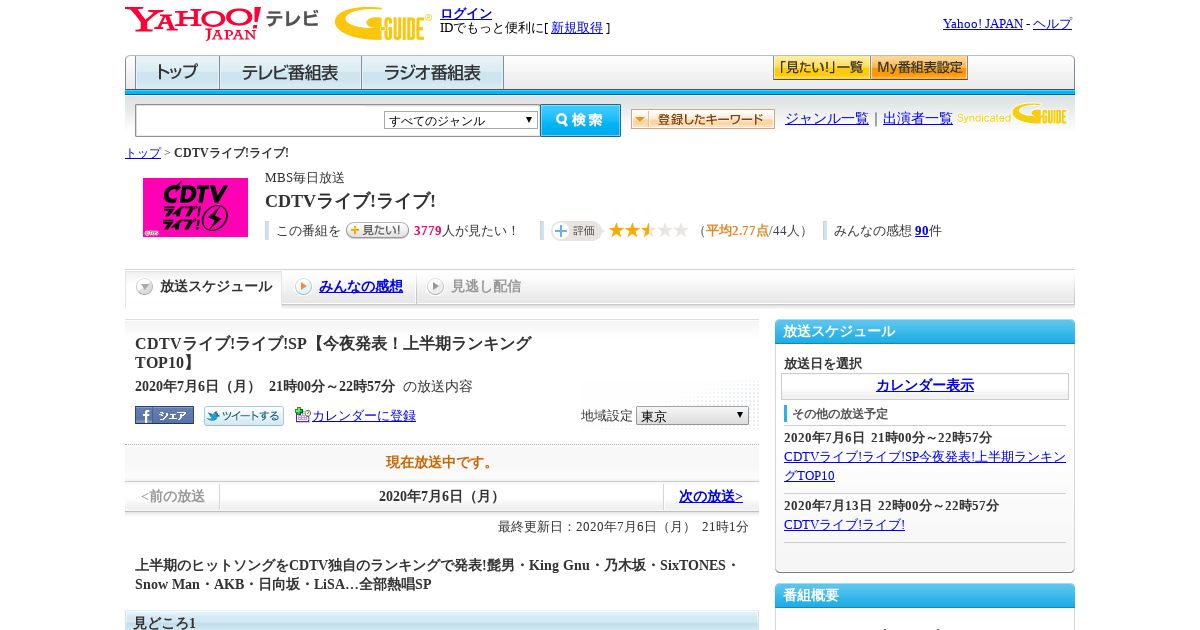This screenshot has width=1200, height=630.
Task: Open 出演者一覧 link
Action: [918, 118]
